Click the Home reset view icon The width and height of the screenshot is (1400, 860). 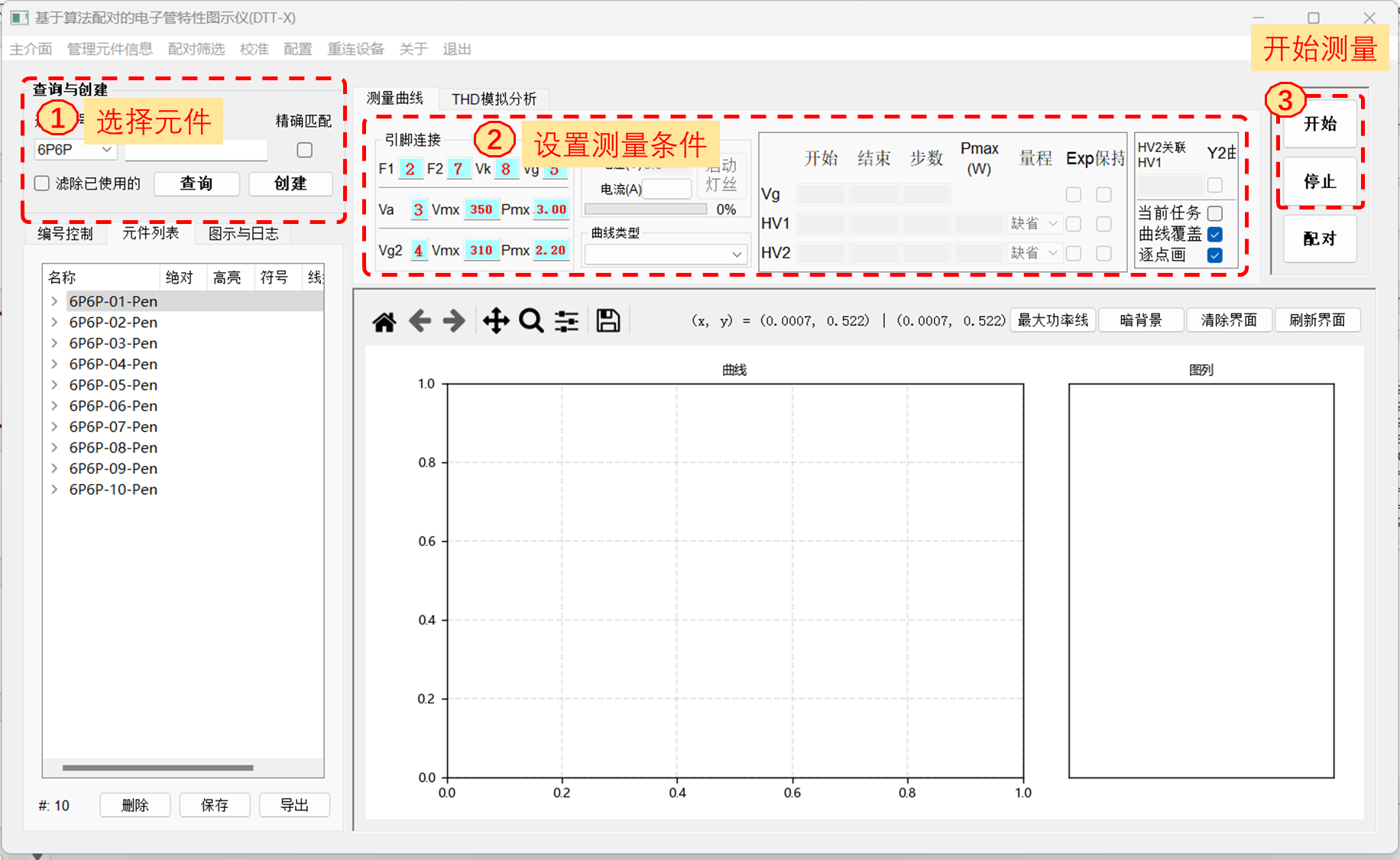point(384,321)
